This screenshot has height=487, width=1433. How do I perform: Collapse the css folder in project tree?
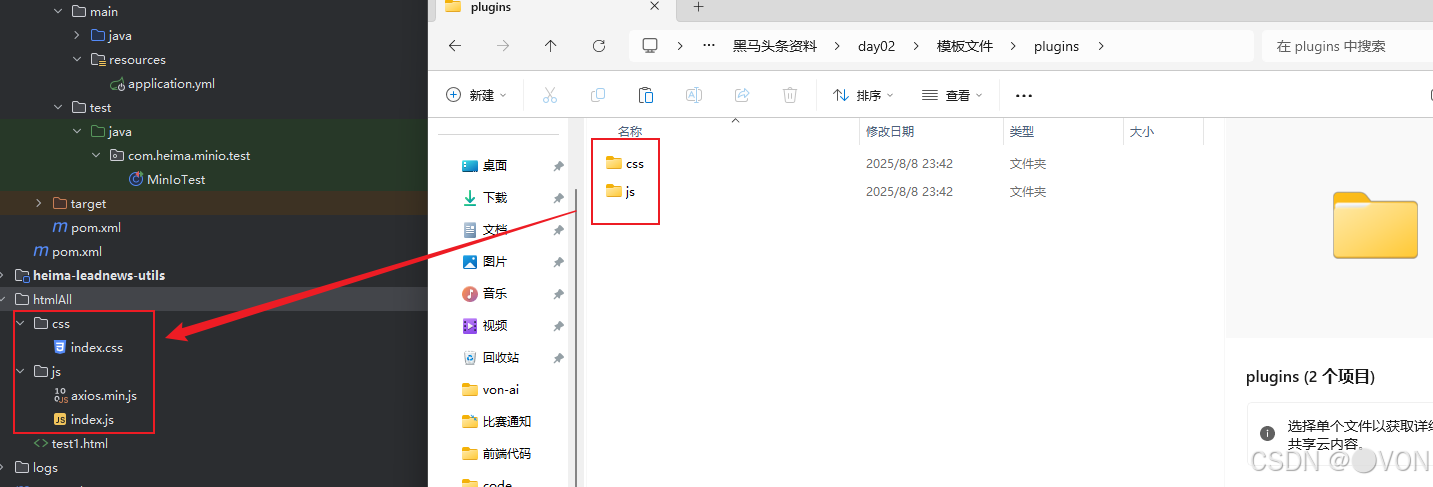pyautogui.click(x=20, y=323)
